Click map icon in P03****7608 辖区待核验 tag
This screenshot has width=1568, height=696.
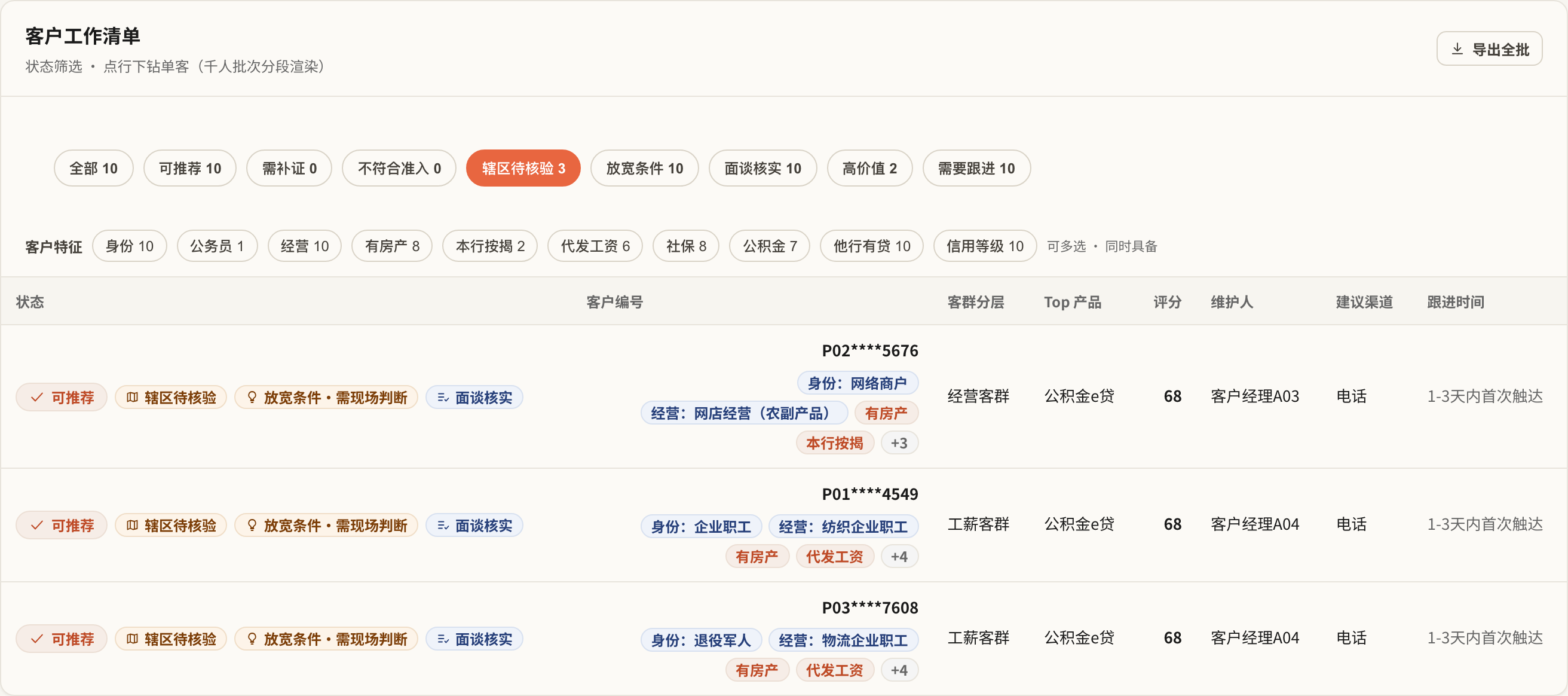coord(132,639)
